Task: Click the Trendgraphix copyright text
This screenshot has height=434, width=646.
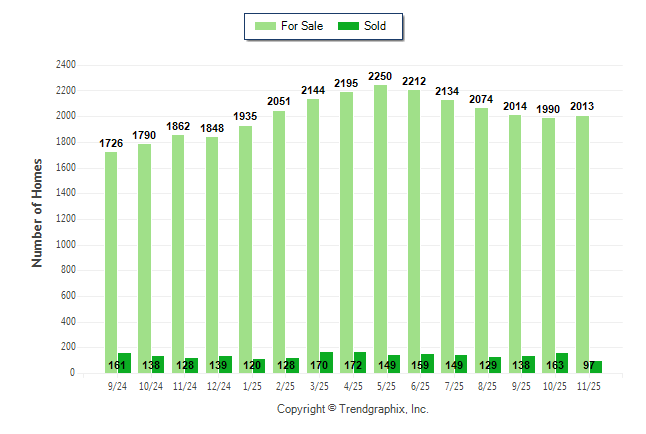Action: [352, 410]
